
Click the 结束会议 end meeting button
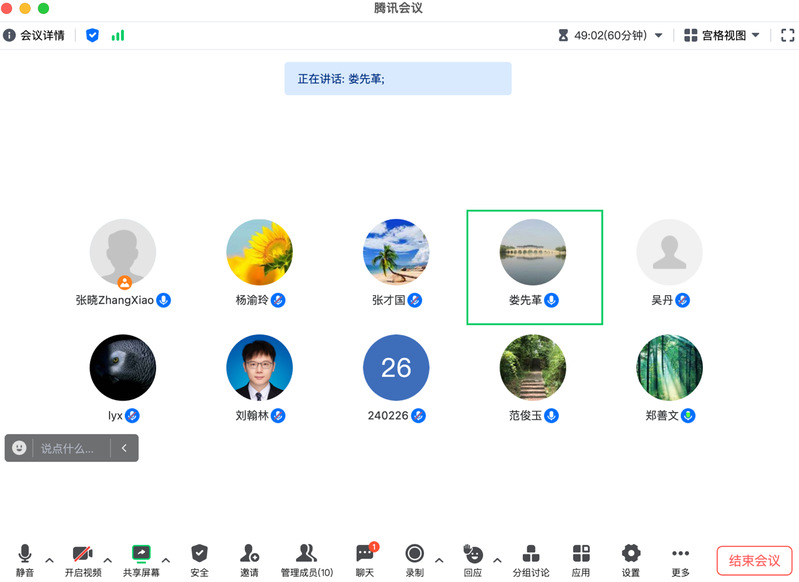click(754, 561)
